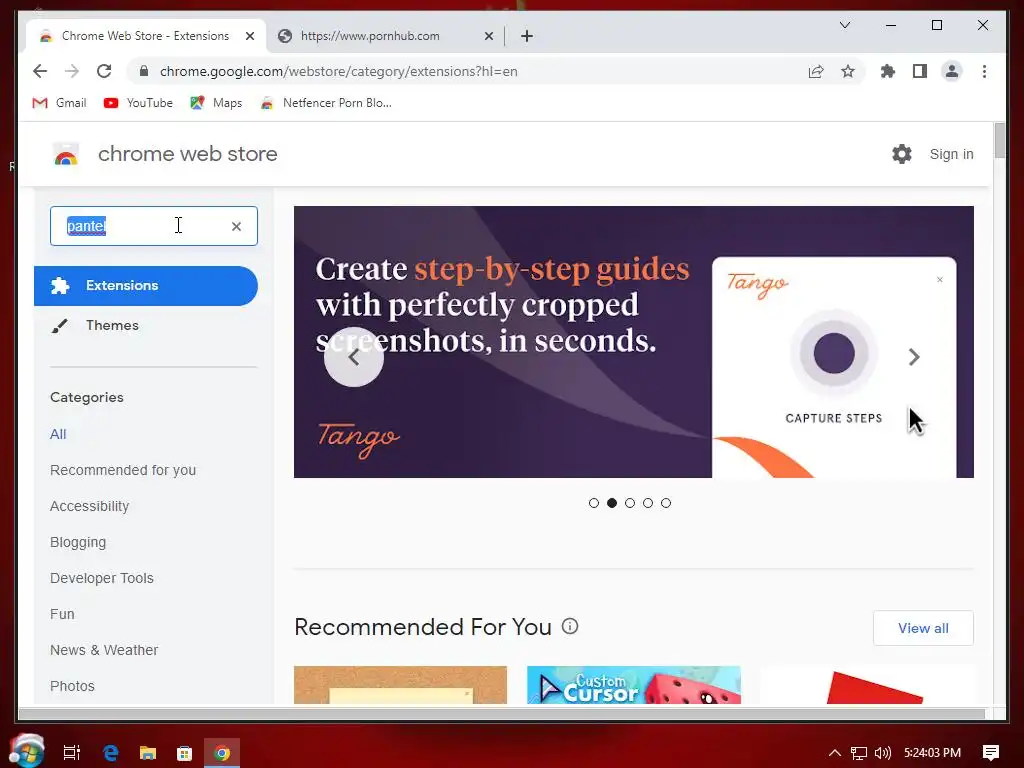Select the third carousel dot
The height and width of the screenshot is (768, 1024).
(x=630, y=503)
